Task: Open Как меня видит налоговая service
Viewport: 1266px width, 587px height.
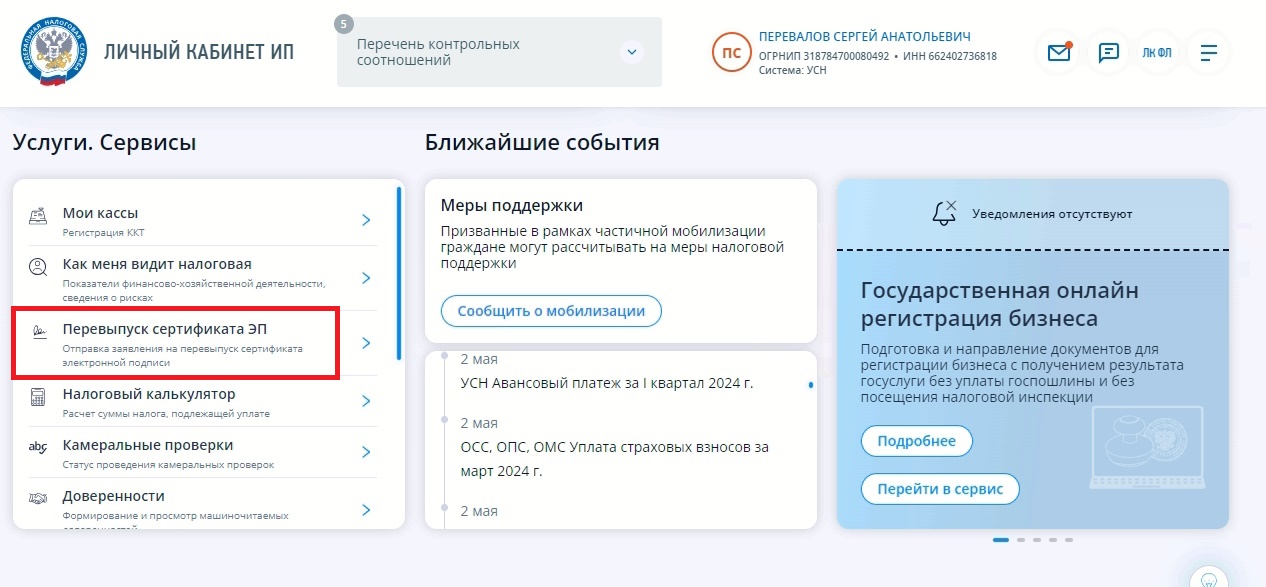Action: tap(201, 277)
